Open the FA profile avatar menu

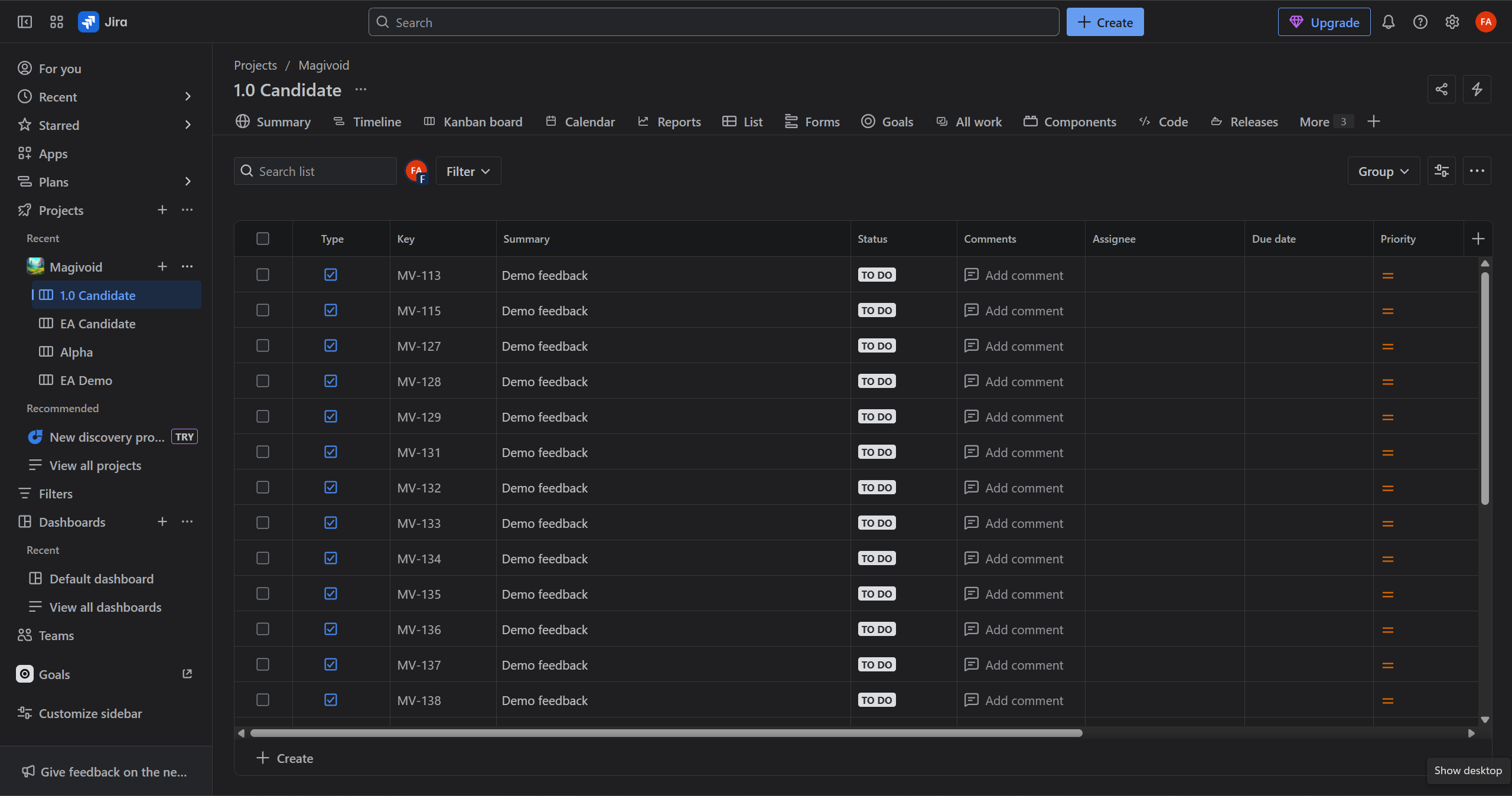point(1486,22)
